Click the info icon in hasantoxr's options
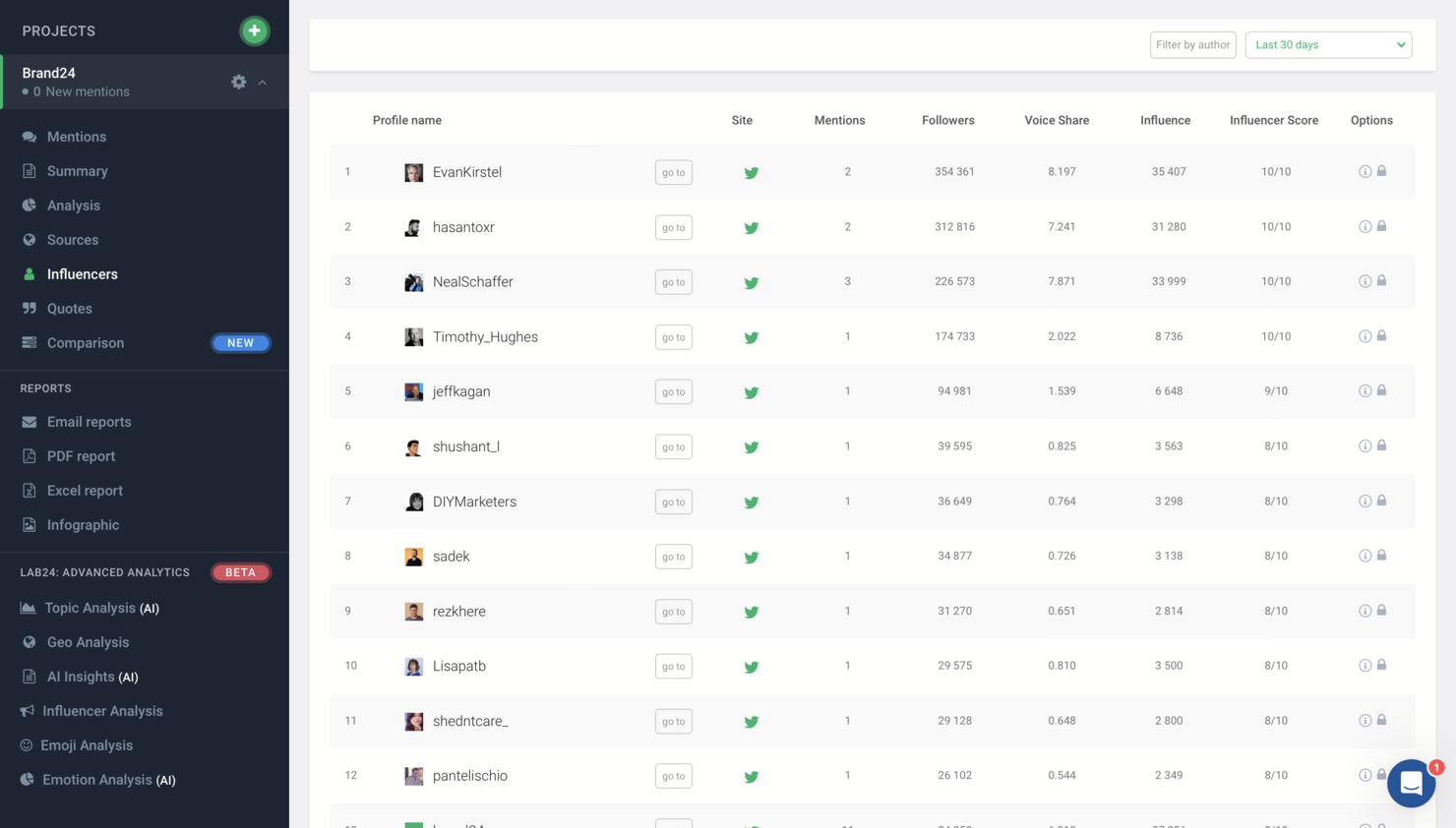The height and width of the screenshot is (828, 1456). [x=1365, y=225]
